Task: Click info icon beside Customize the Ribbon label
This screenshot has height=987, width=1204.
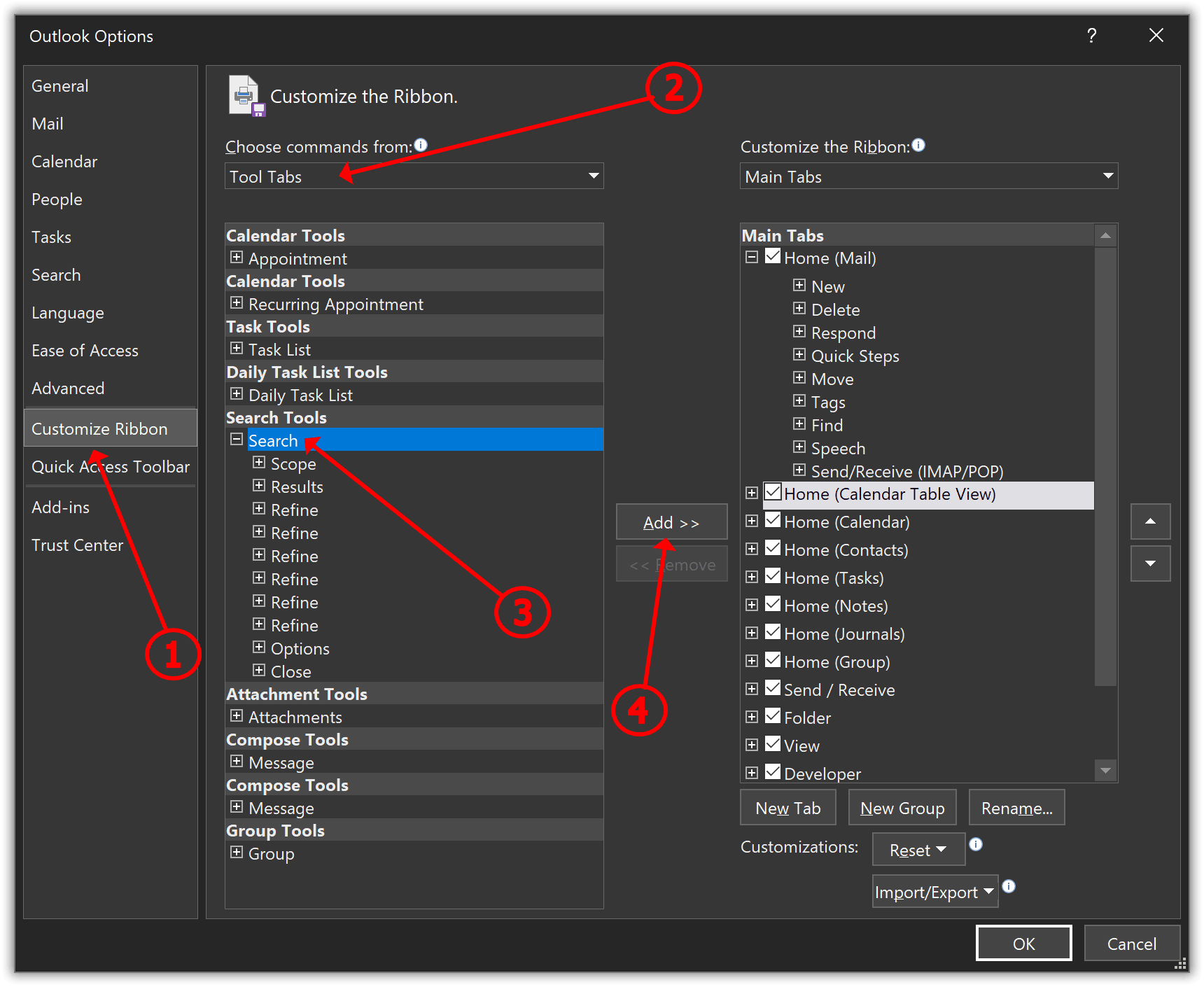Action: pos(918,145)
